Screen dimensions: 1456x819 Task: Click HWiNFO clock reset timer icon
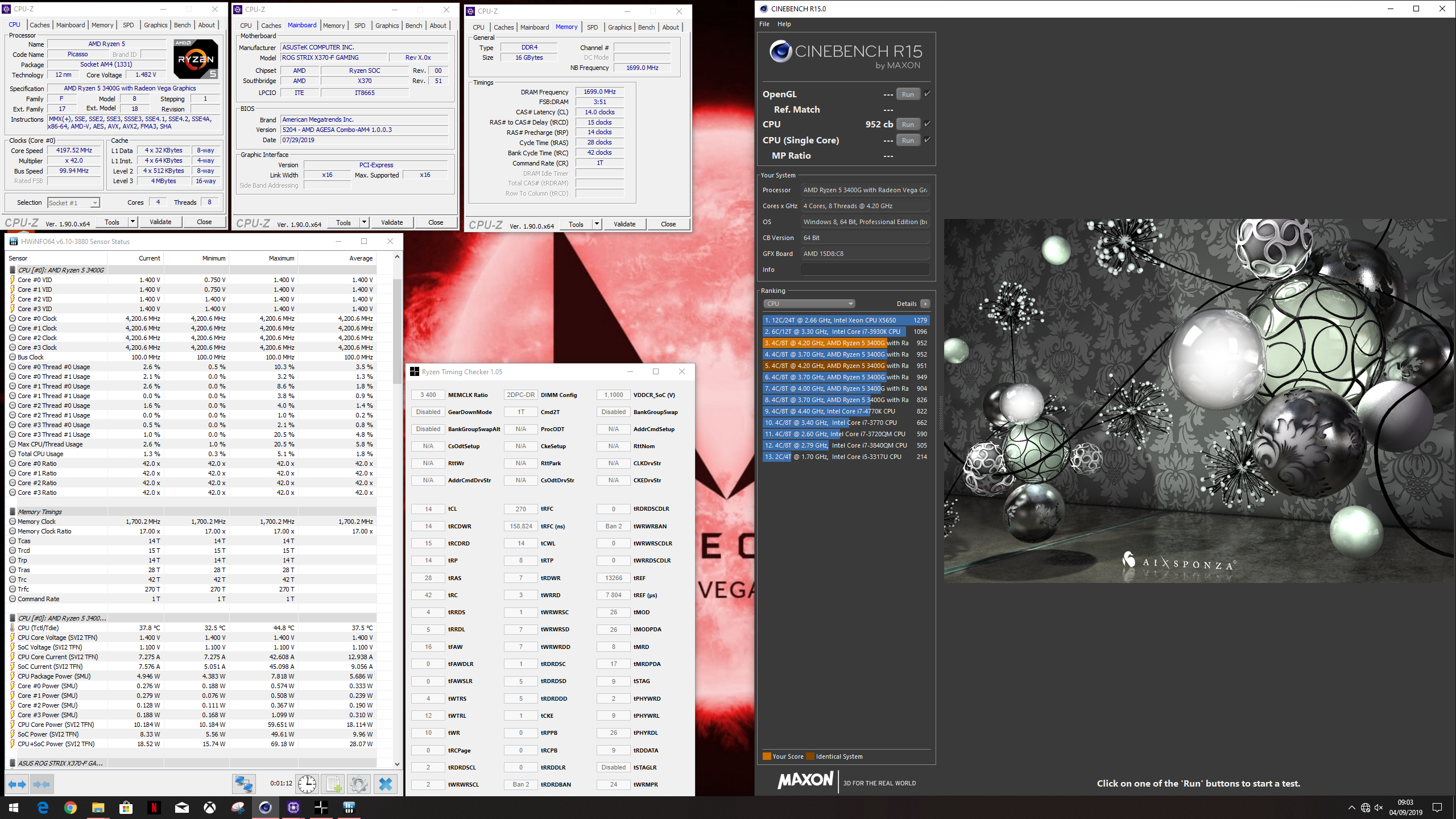pyautogui.click(x=307, y=784)
